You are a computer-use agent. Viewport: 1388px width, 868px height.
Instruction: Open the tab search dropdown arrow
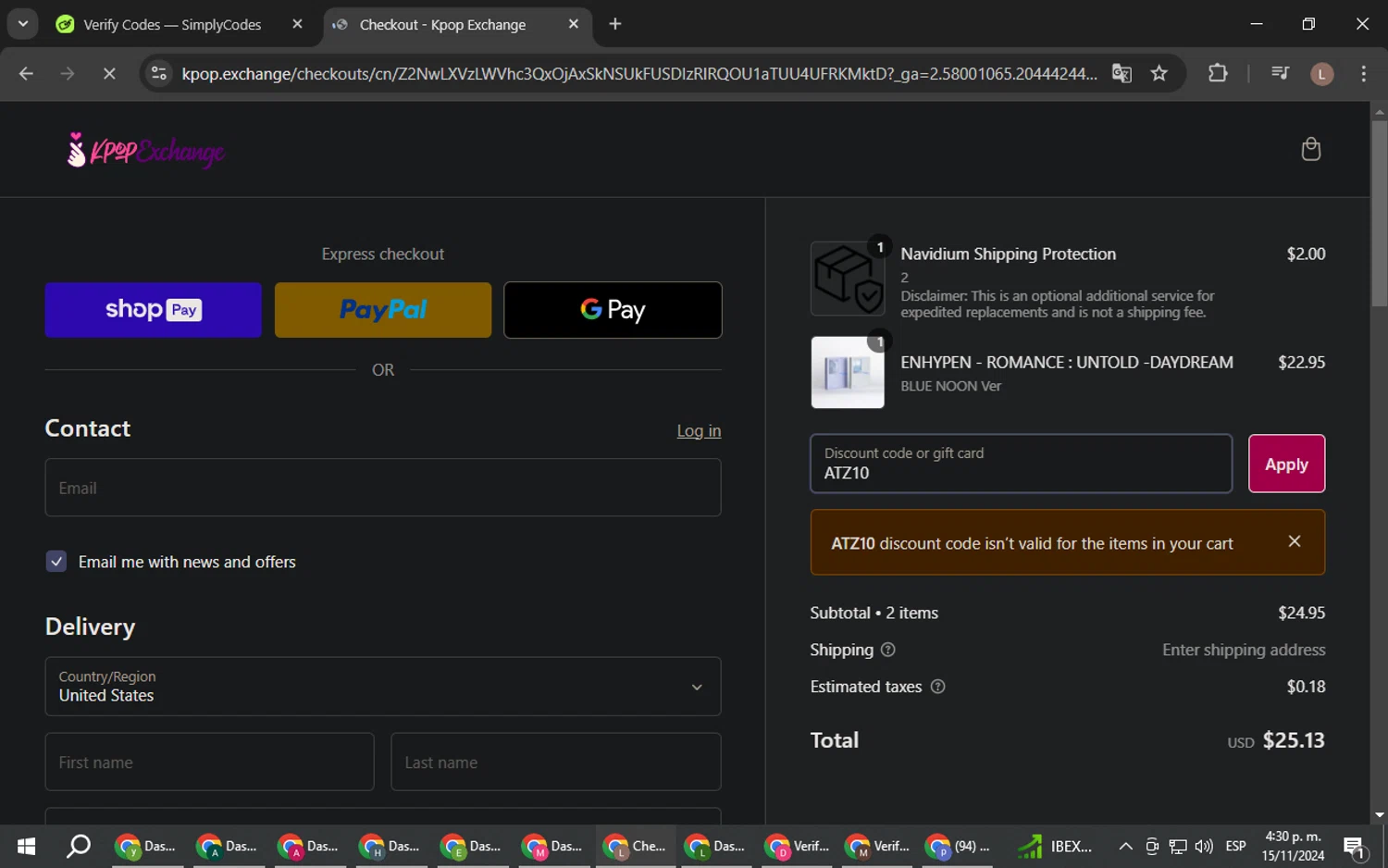point(23,24)
